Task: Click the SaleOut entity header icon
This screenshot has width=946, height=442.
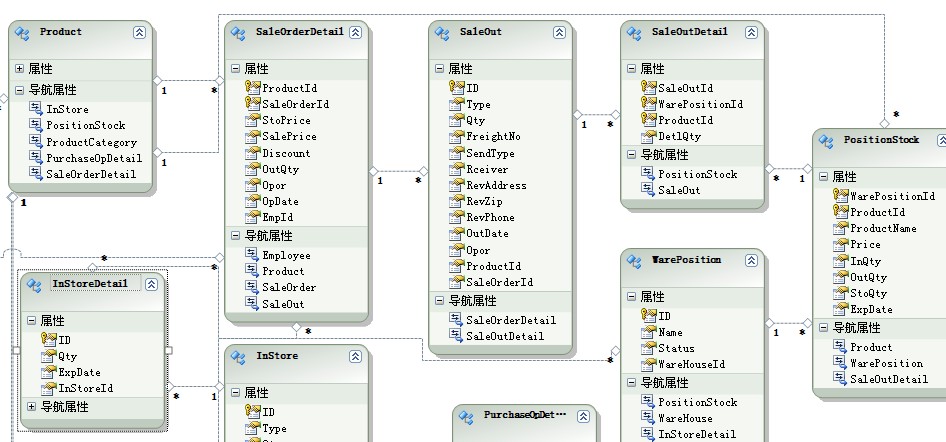Action: coord(442,33)
